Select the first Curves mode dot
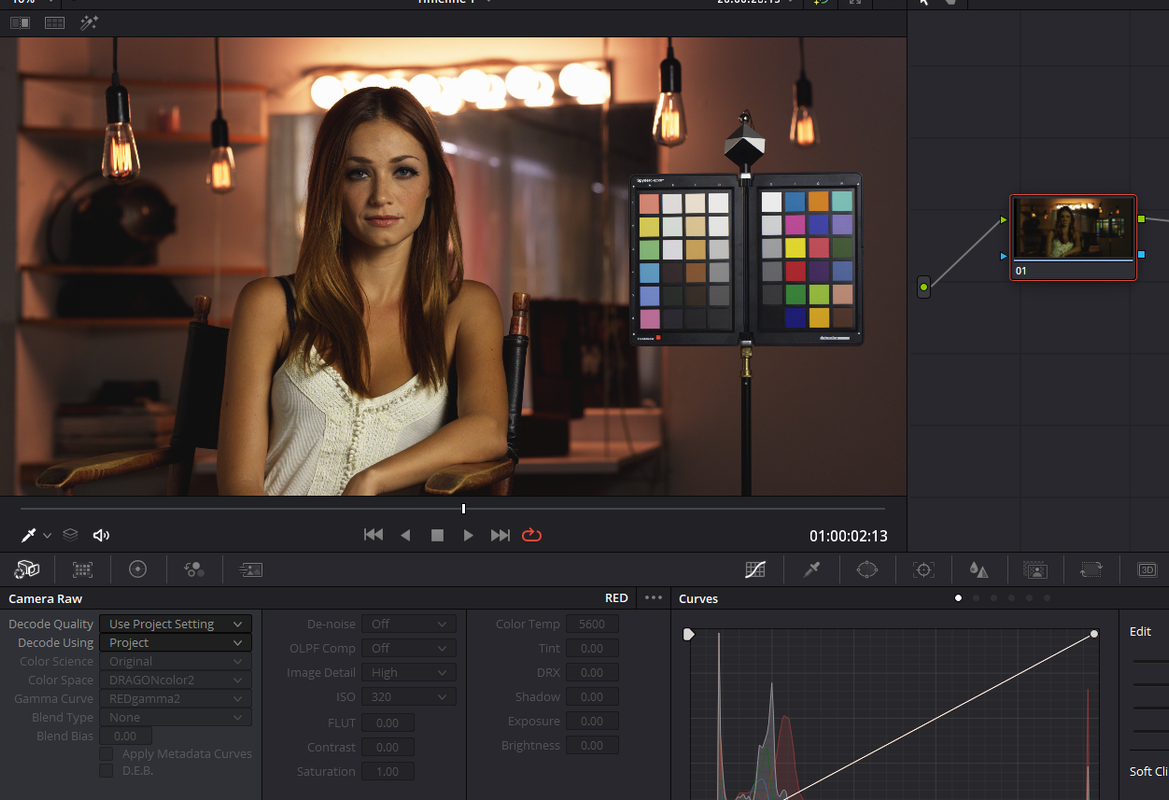1169x800 pixels. (x=958, y=597)
